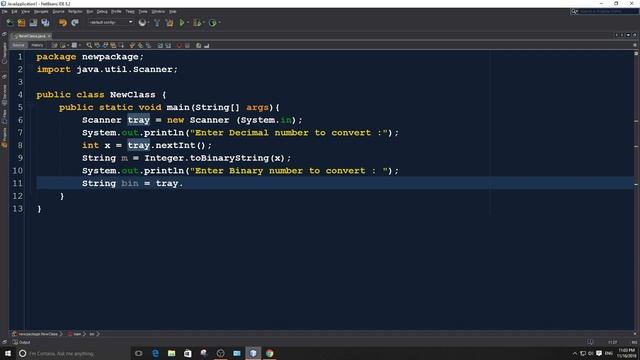Screen dimensions: 640x360
Task: Toggle Bookmark on the current line
Action: (149, 45)
